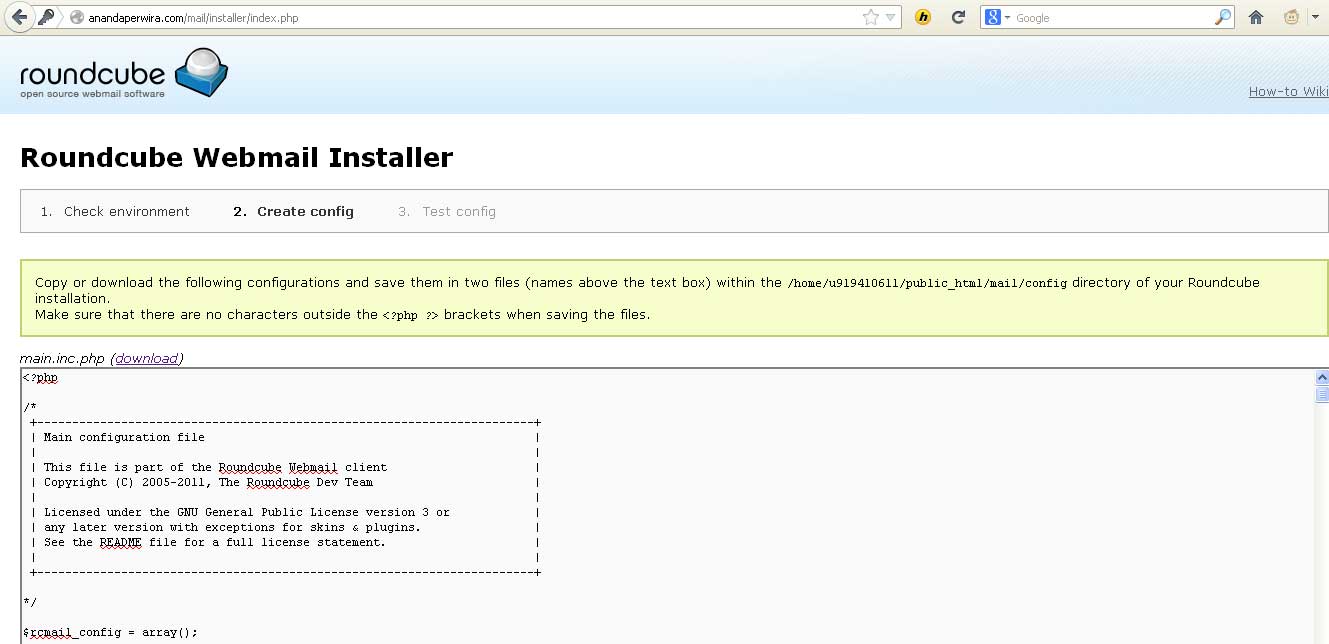1329x644 pixels.
Task: Bookmark this page with the star icon
Action: [x=870, y=17]
